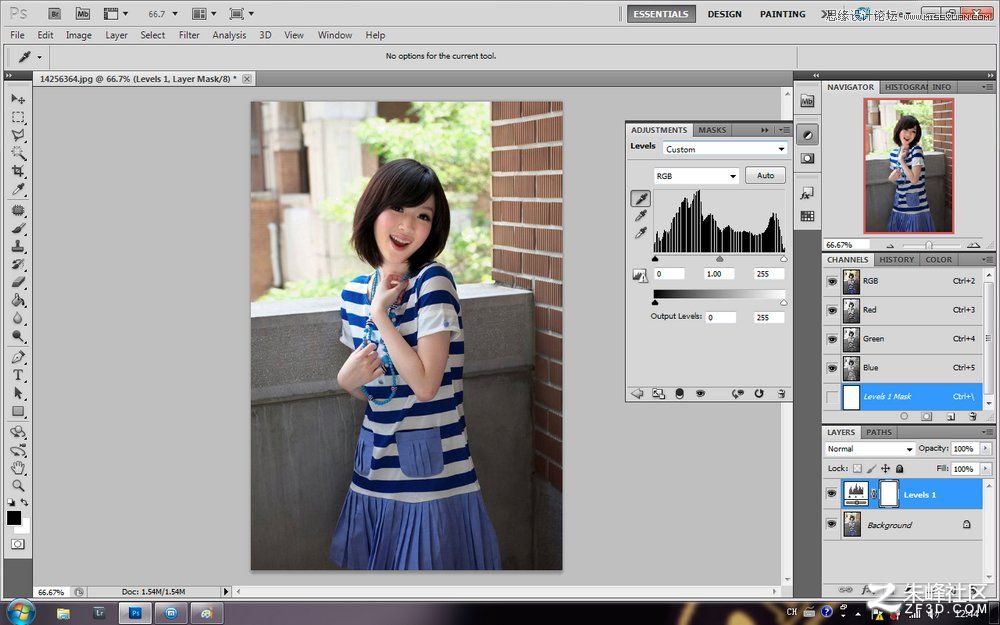This screenshot has height=625, width=1000.
Task: Toggle visibility of the Green channel
Action: click(x=832, y=339)
